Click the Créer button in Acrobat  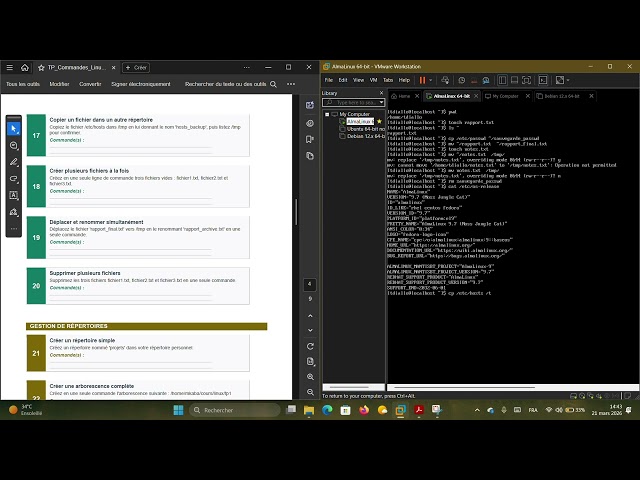point(136,68)
